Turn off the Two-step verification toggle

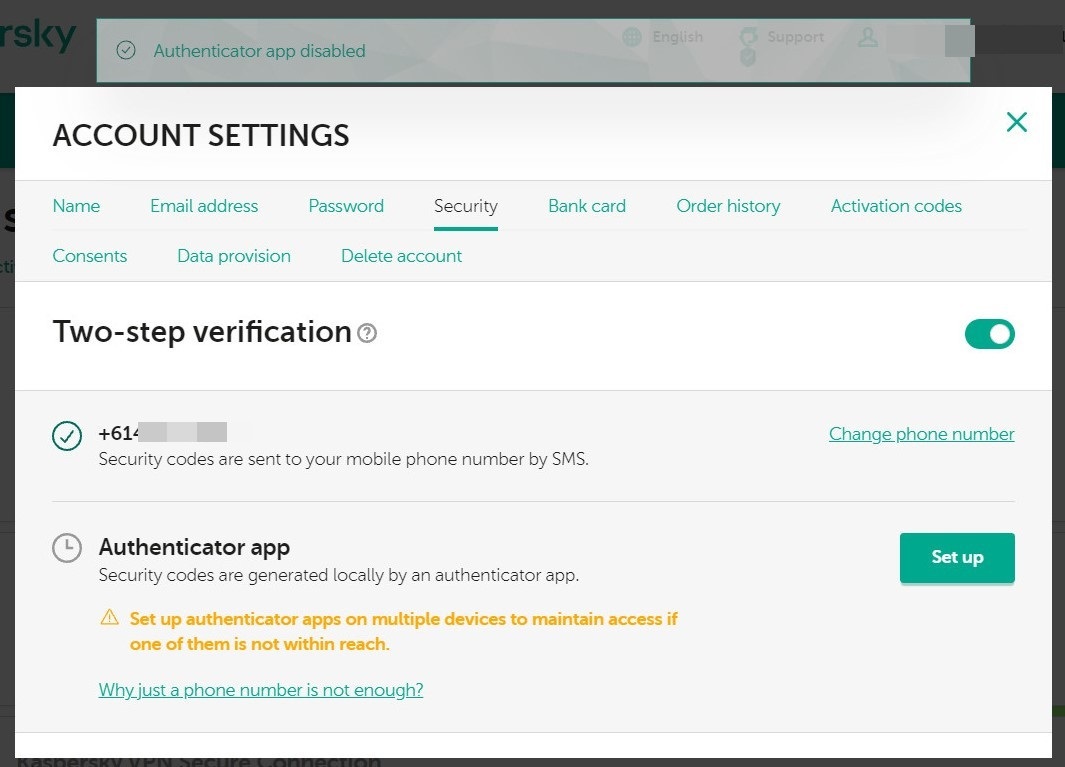point(989,334)
